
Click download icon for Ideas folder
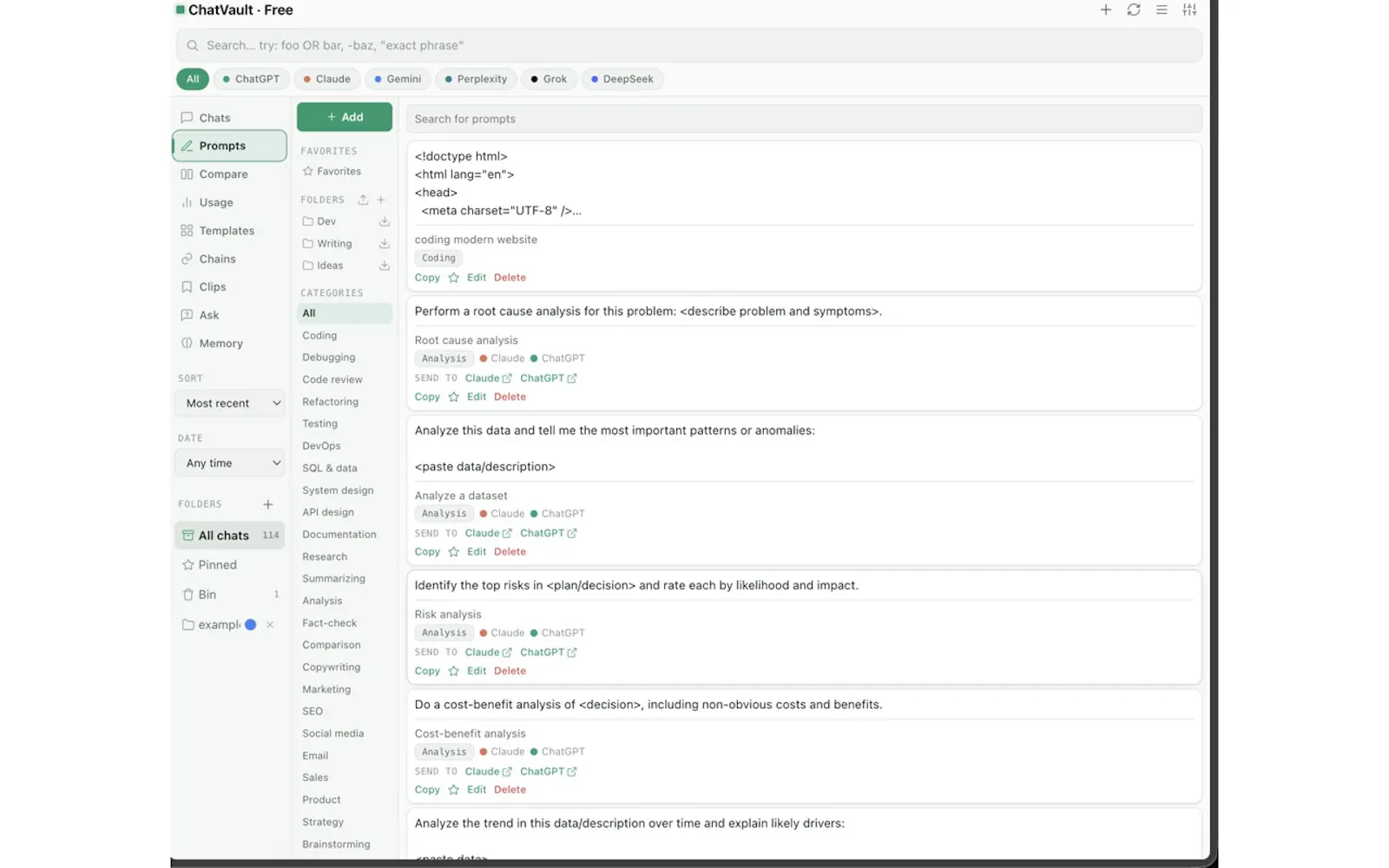[x=385, y=266]
